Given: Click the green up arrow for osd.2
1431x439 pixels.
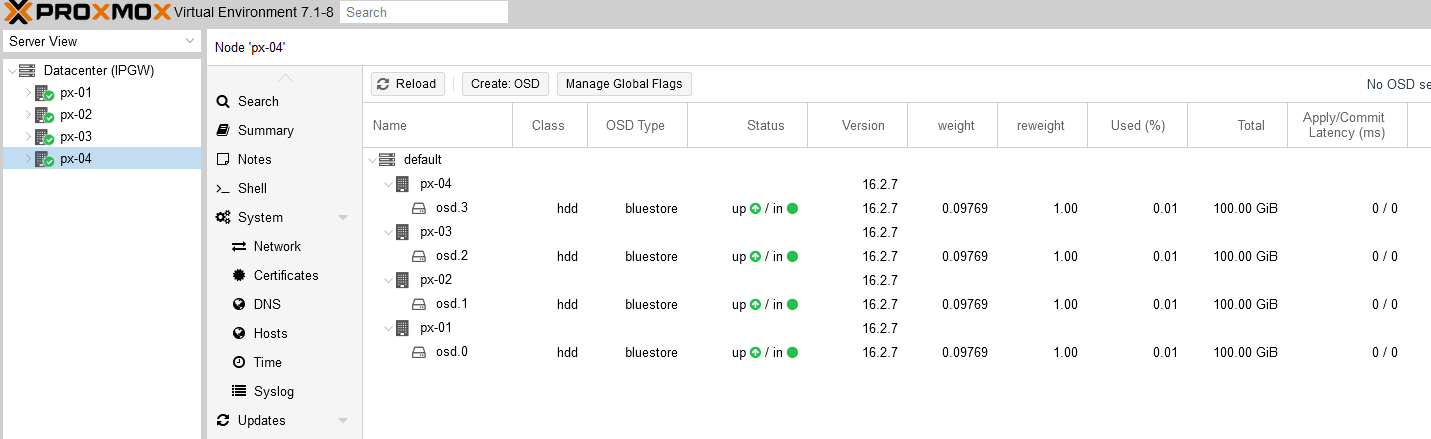Looking at the screenshot, I should coord(755,257).
